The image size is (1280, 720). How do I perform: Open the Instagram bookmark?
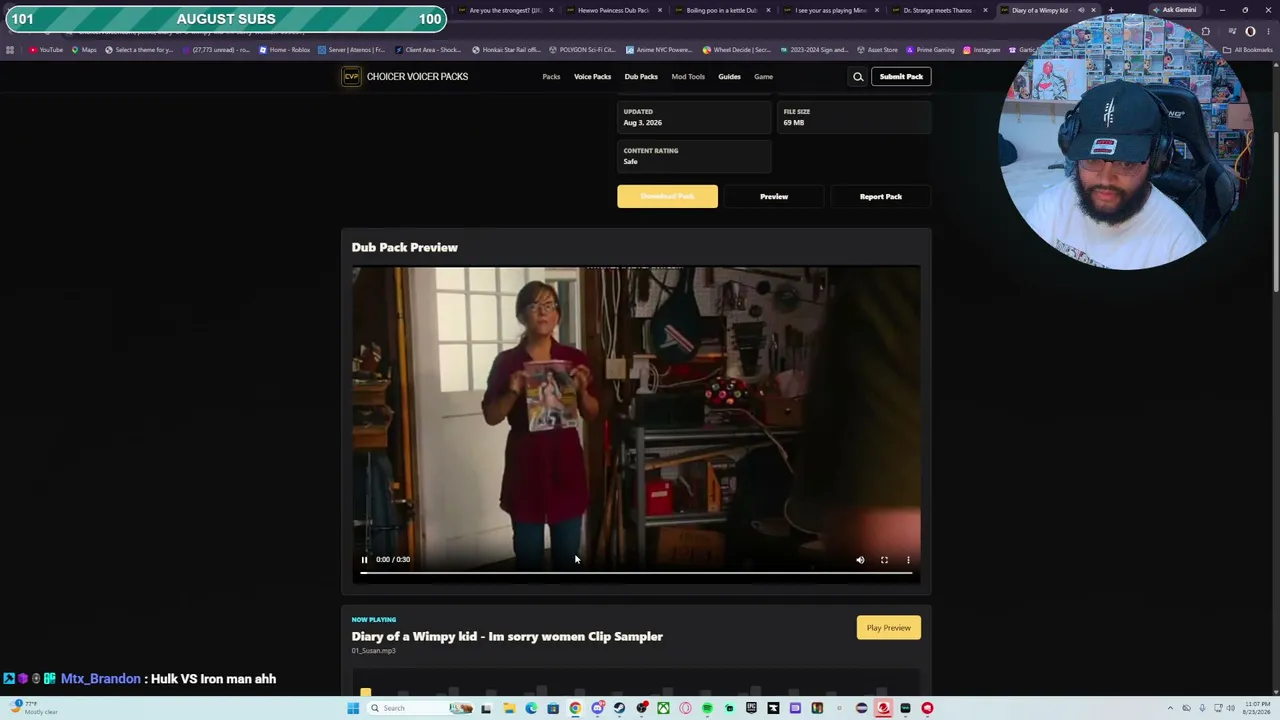point(981,50)
